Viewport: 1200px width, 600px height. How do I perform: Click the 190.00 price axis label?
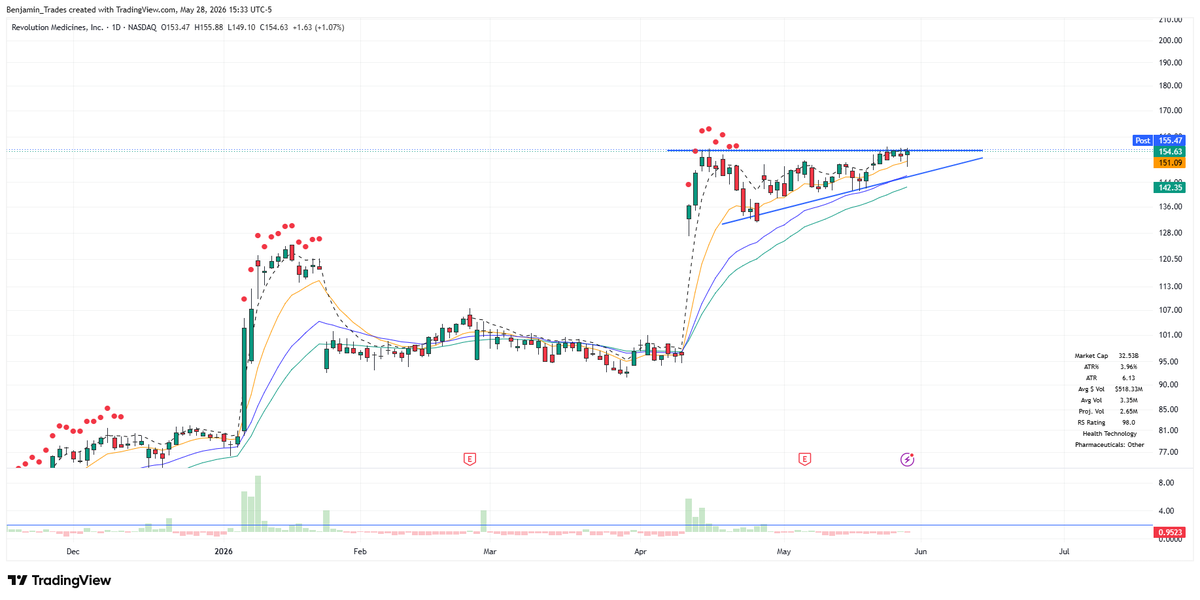[1171, 63]
